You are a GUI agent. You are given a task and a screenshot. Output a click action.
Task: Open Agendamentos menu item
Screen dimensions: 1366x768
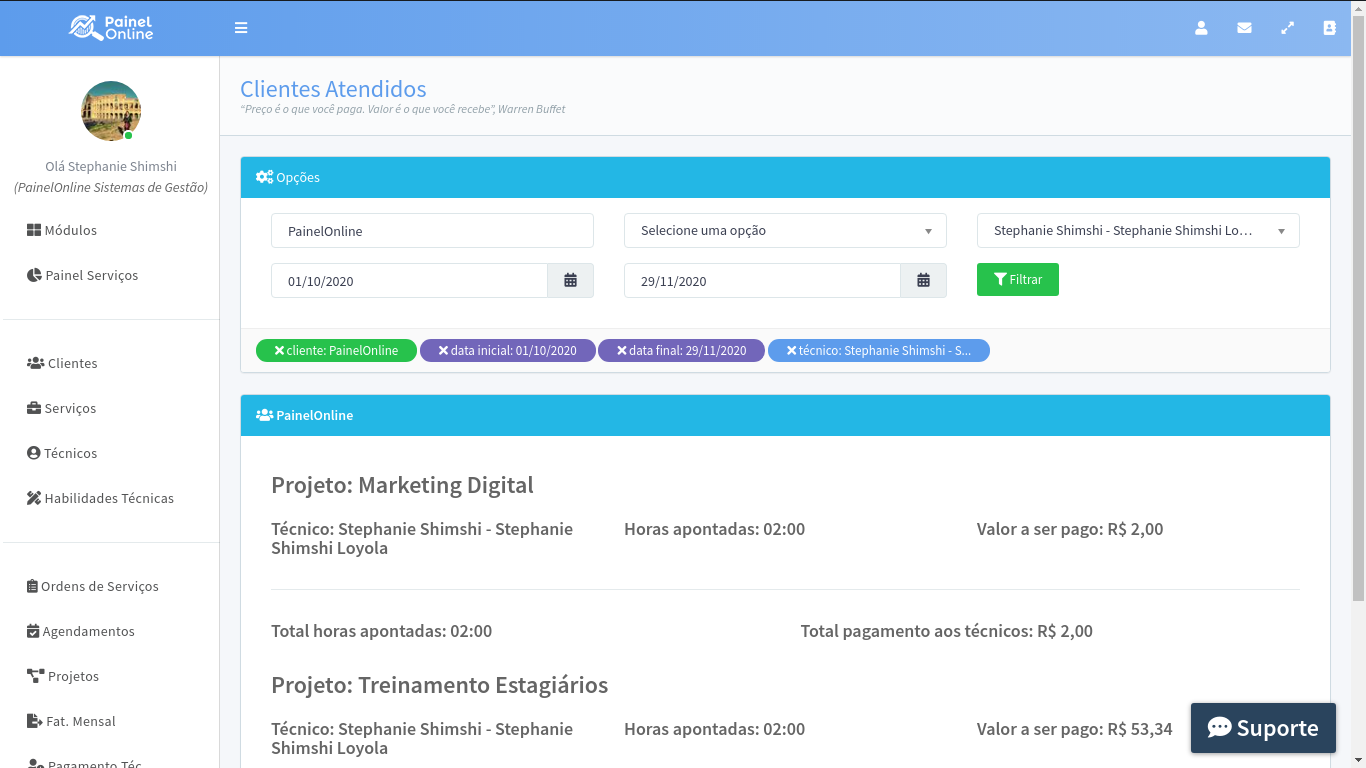(x=81, y=631)
